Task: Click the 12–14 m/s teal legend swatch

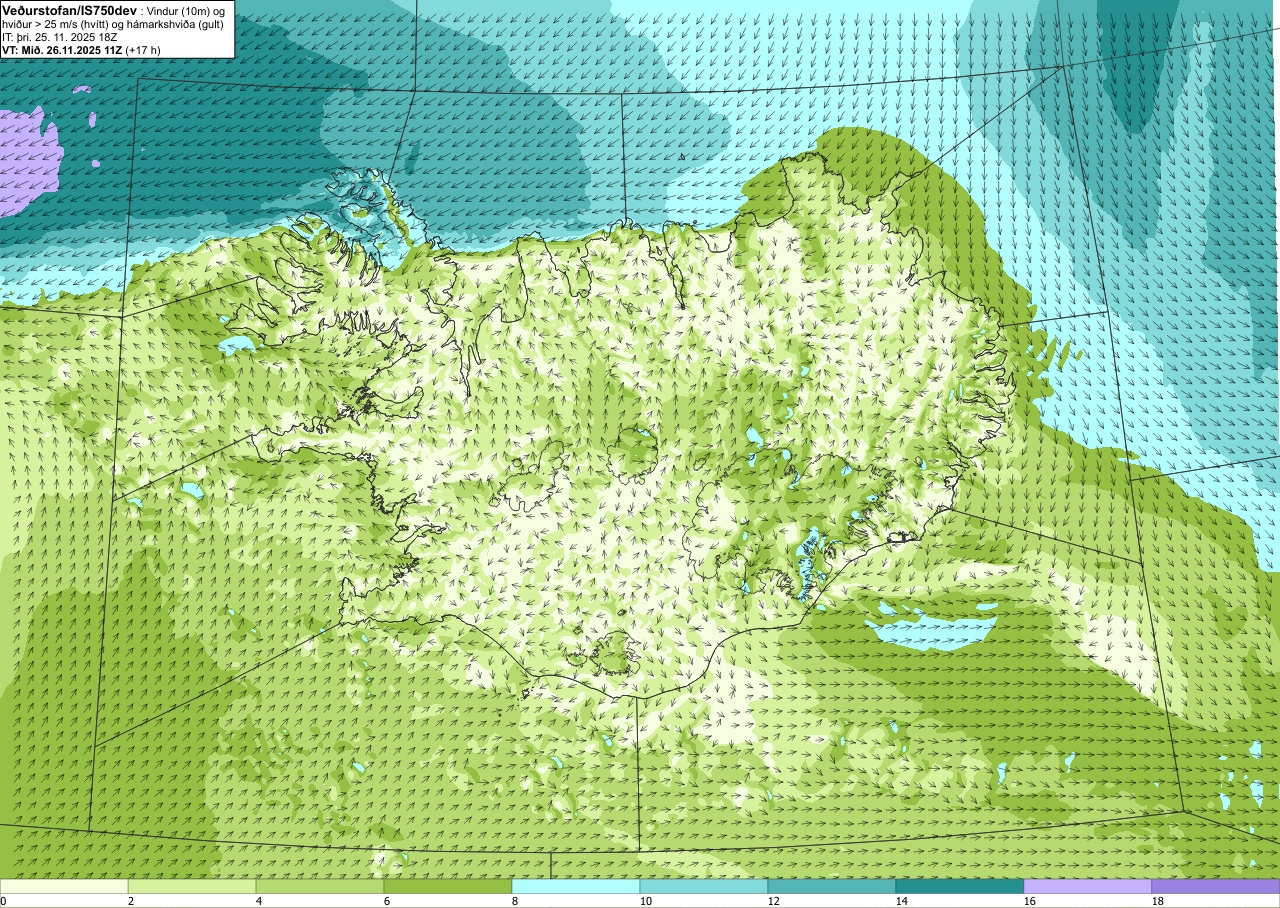Action: [832, 886]
